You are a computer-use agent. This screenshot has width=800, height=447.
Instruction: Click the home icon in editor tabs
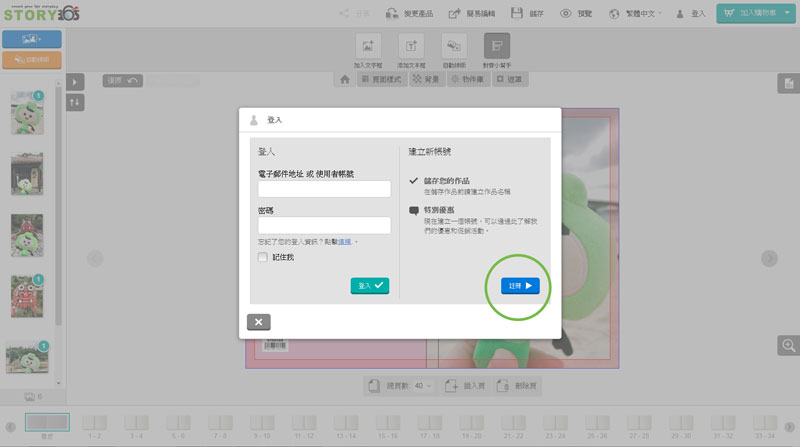click(344, 79)
